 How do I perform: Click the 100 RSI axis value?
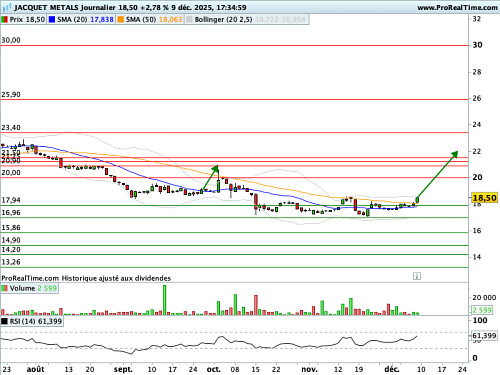(x=480, y=321)
